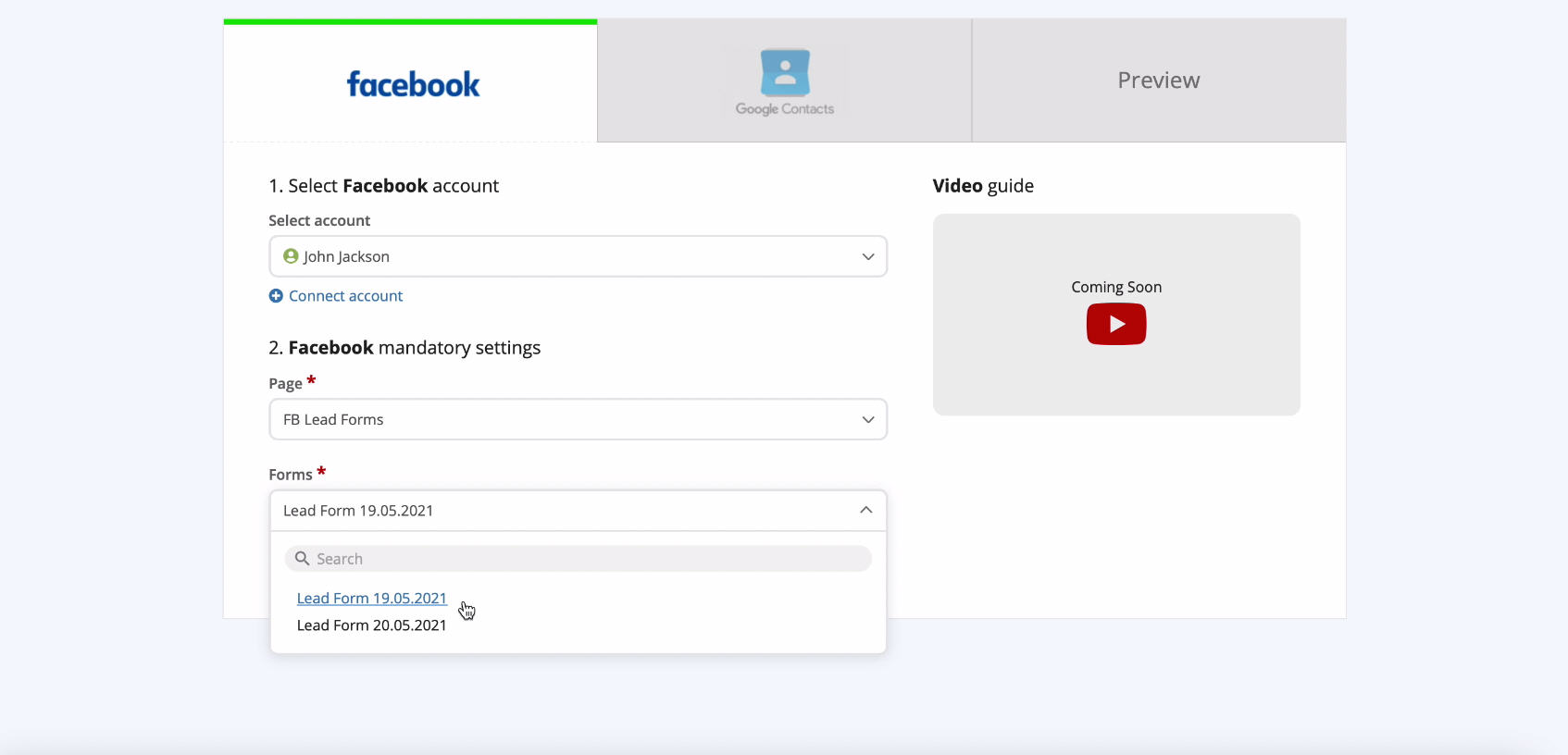Screen dimensions: 1568x755
Task: Focus the Search field in the Forms list
Action: click(x=579, y=559)
